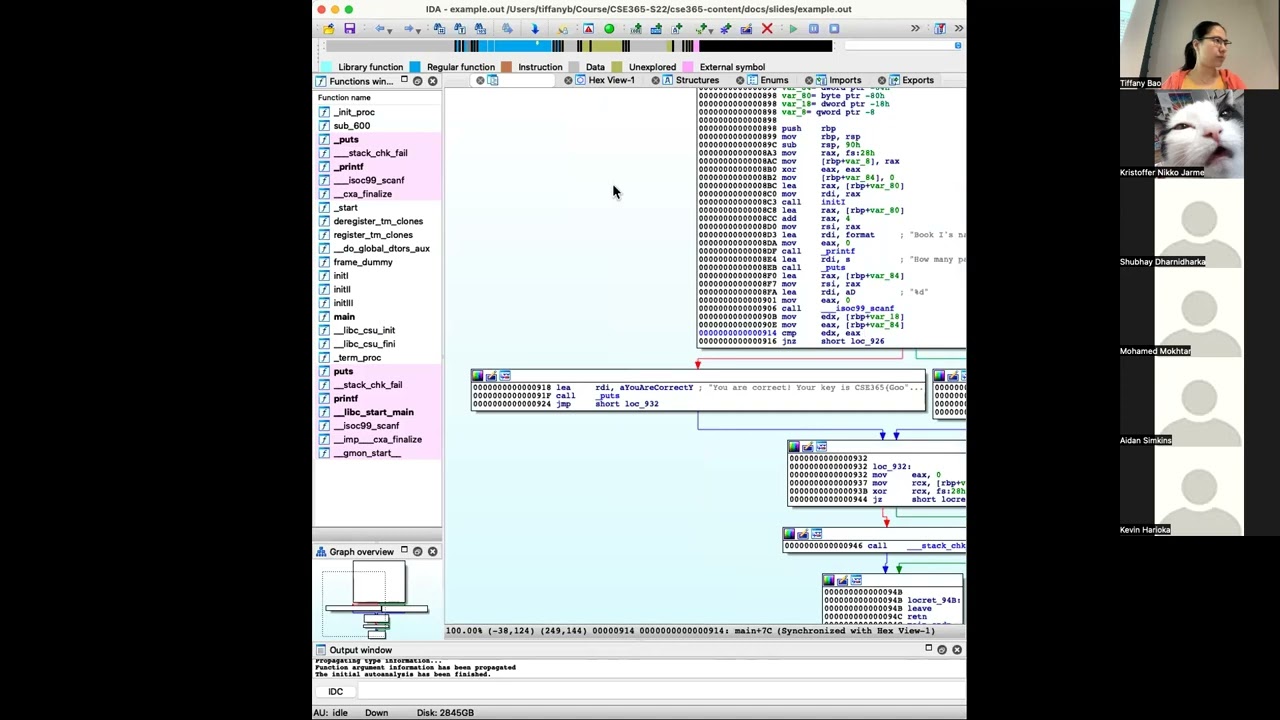Click the Regular function color swatch
This screenshot has height=720, width=1280.
415,67
